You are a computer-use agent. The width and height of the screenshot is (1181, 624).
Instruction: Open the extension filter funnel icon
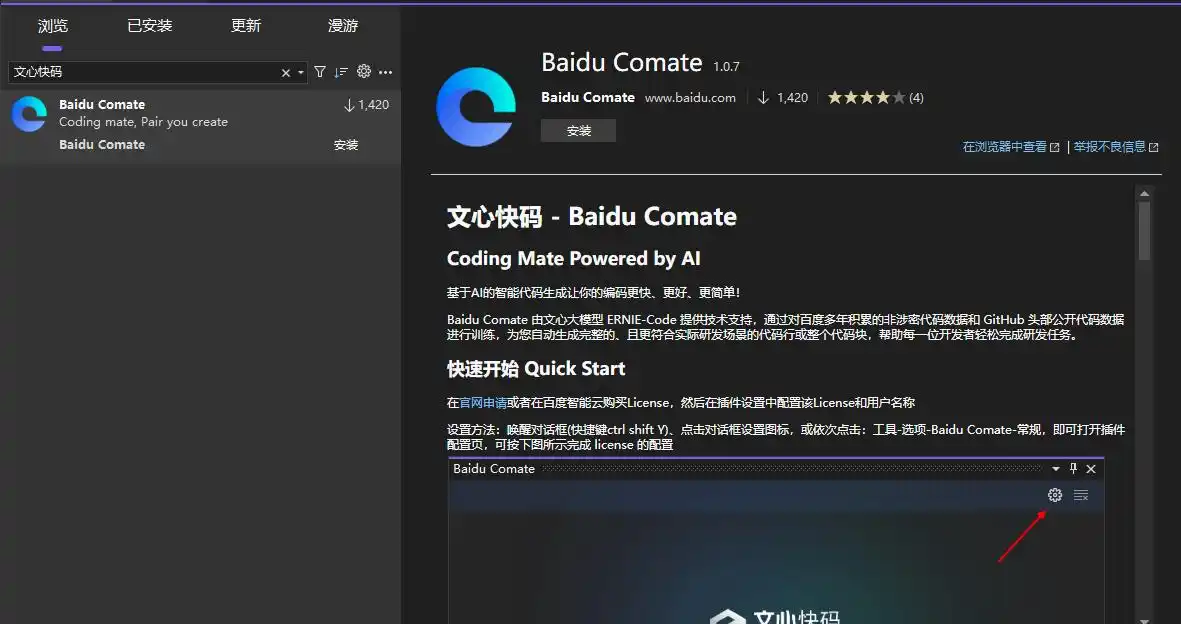tap(320, 72)
